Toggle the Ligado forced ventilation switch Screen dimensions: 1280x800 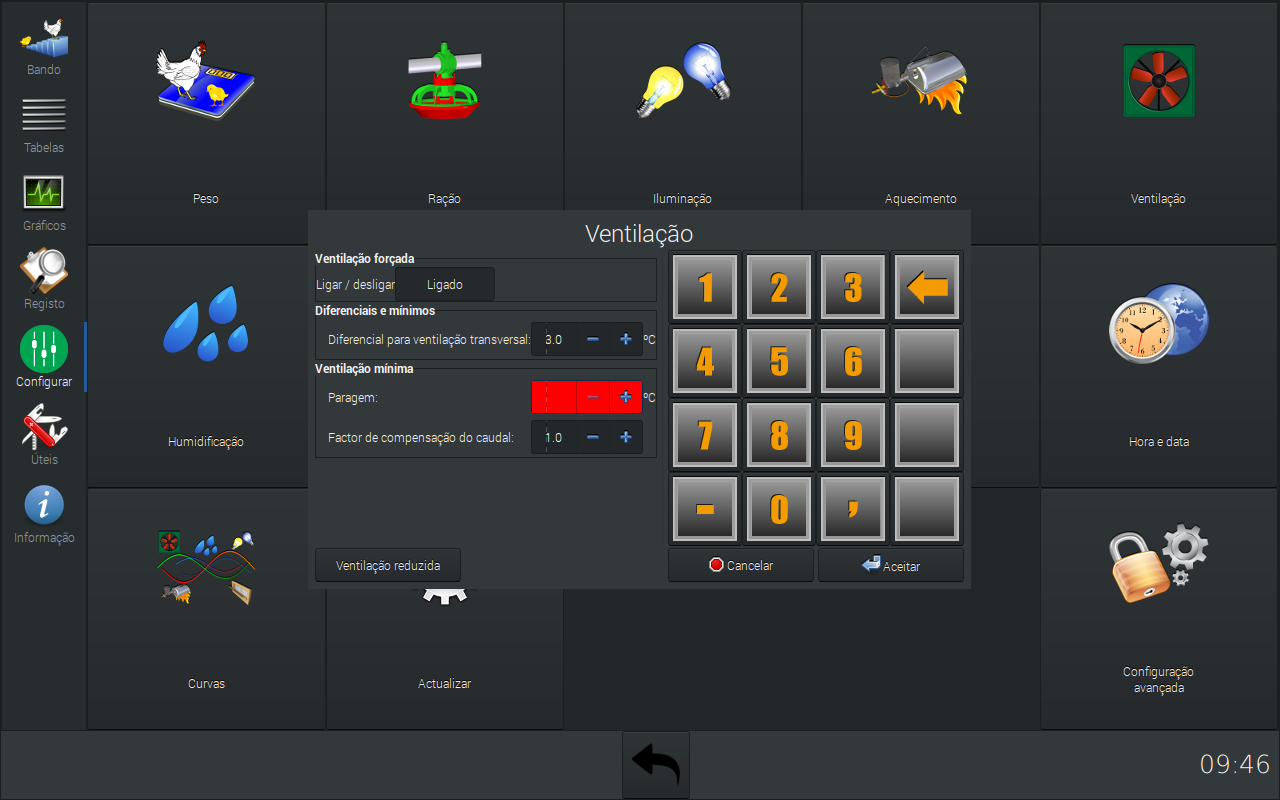445,284
